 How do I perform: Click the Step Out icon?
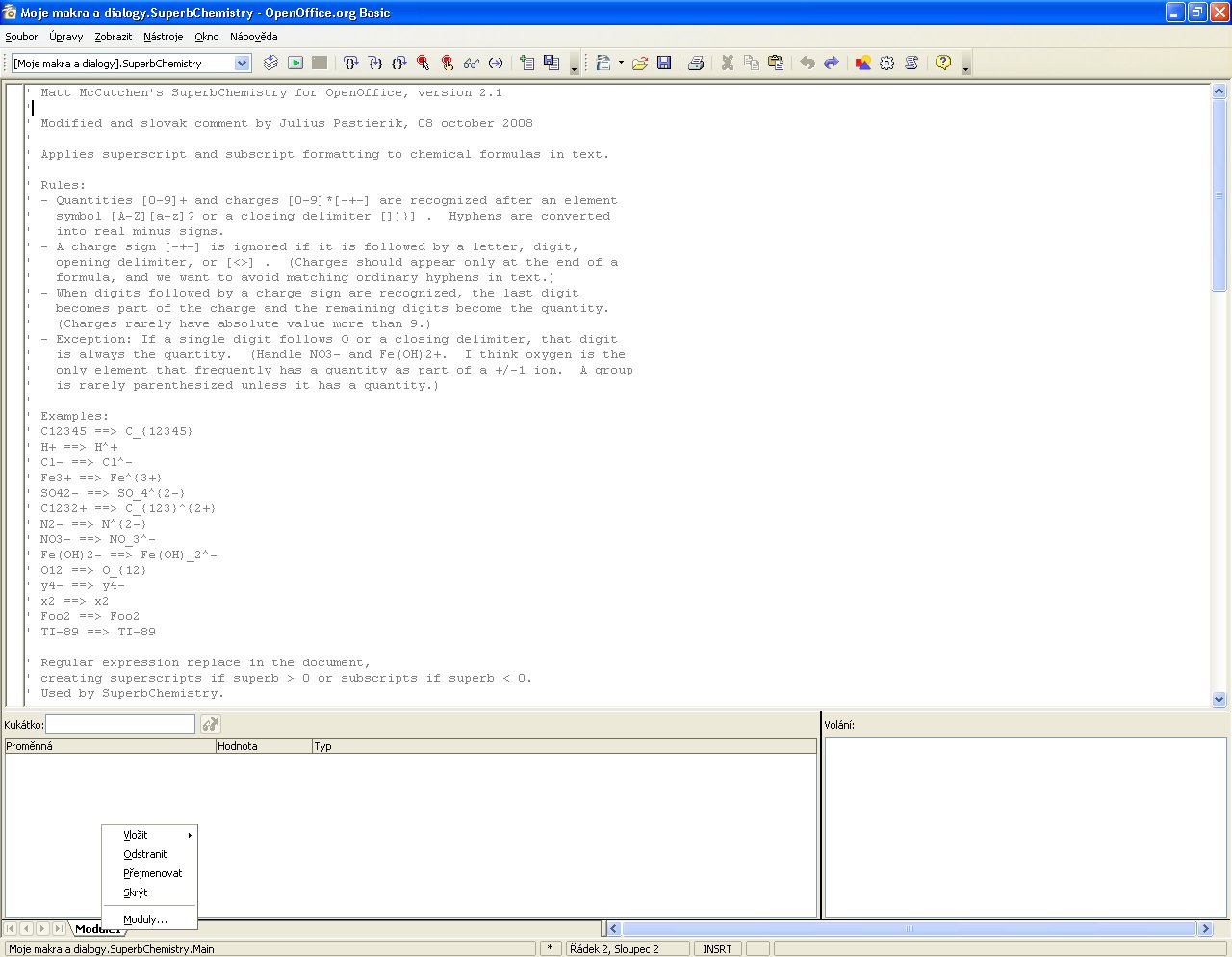398,63
